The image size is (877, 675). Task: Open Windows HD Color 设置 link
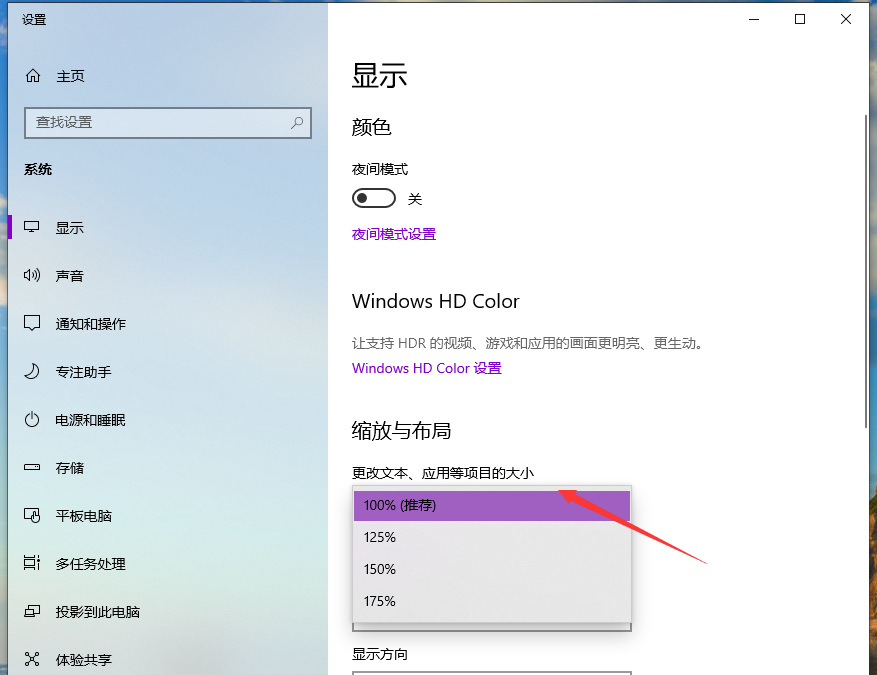click(x=426, y=368)
